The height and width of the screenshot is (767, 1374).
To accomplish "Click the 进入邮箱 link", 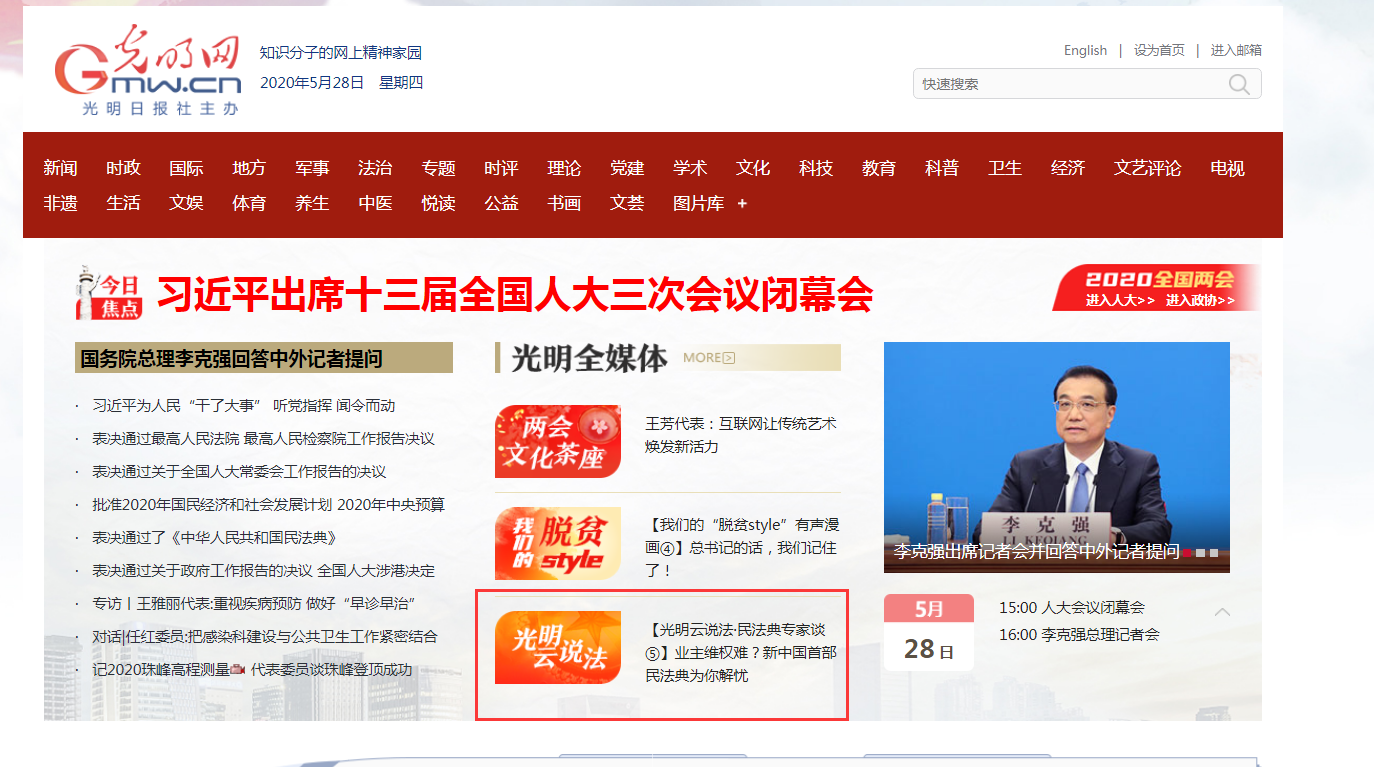I will (x=1236, y=50).
